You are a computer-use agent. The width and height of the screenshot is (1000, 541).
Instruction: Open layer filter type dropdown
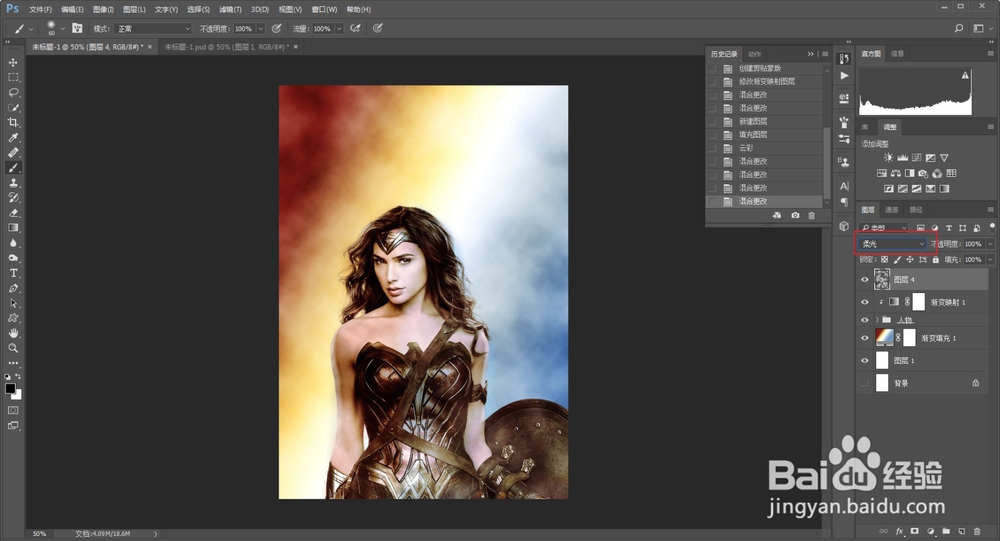pos(883,228)
